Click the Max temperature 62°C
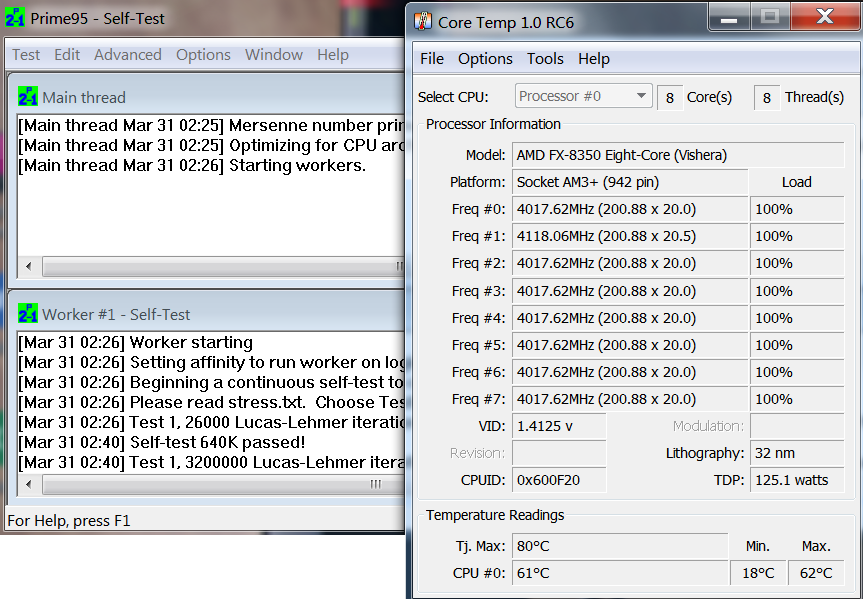Viewport: 863px width, 599px height. click(x=816, y=573)
